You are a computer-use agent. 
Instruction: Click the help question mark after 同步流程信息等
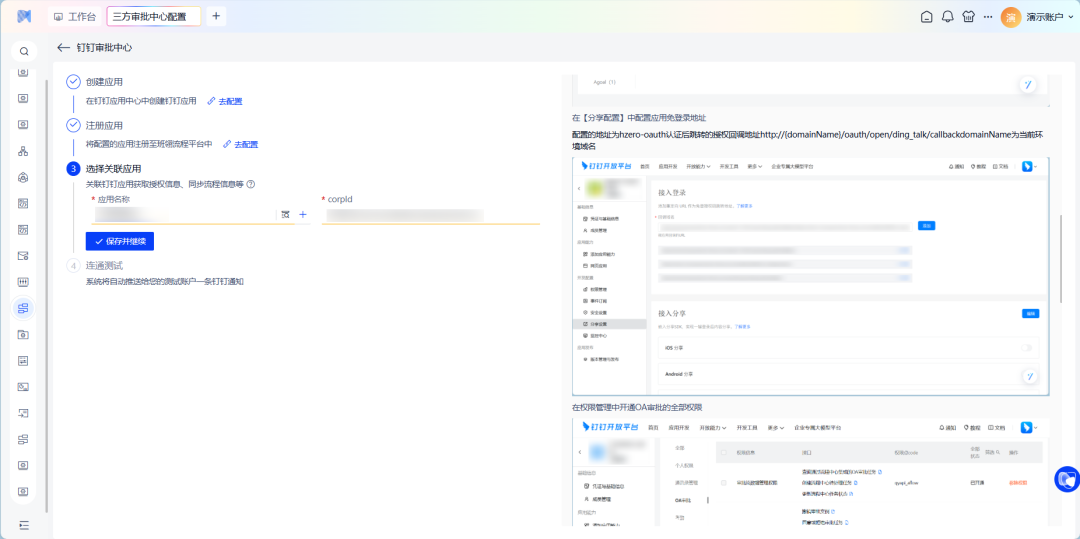(251, 184)
